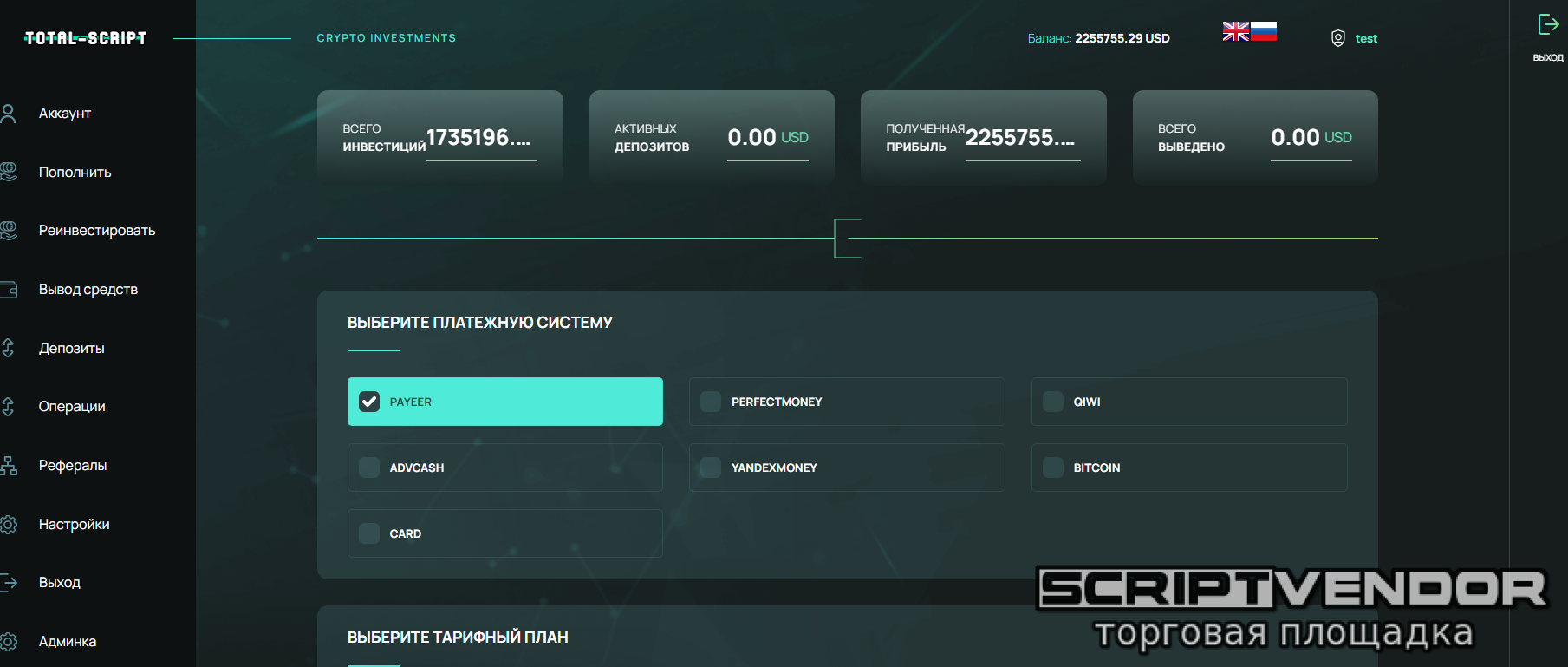
Task: Click the hierarchy icon beside Рефералы
Action: (9, 466)
